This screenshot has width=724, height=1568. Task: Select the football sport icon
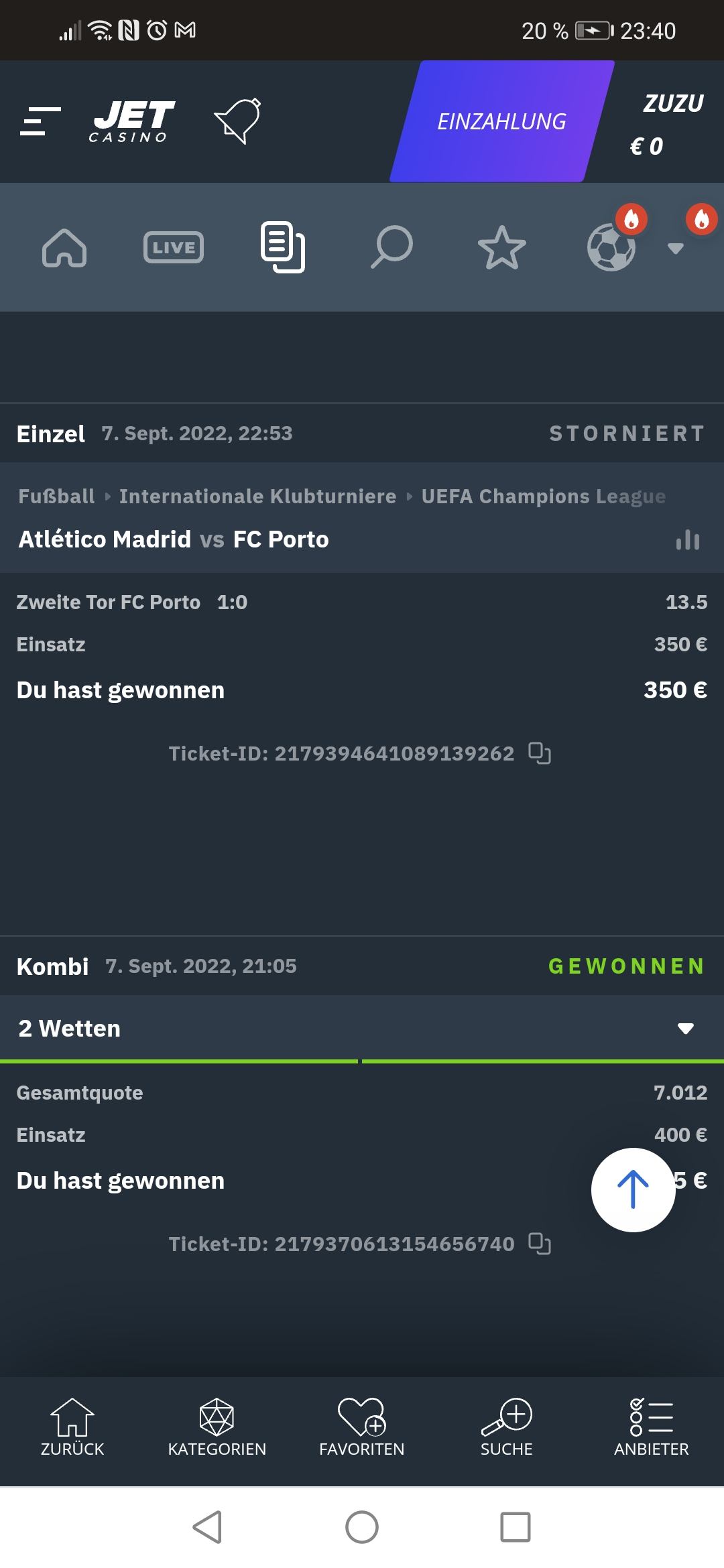point(611,247)
